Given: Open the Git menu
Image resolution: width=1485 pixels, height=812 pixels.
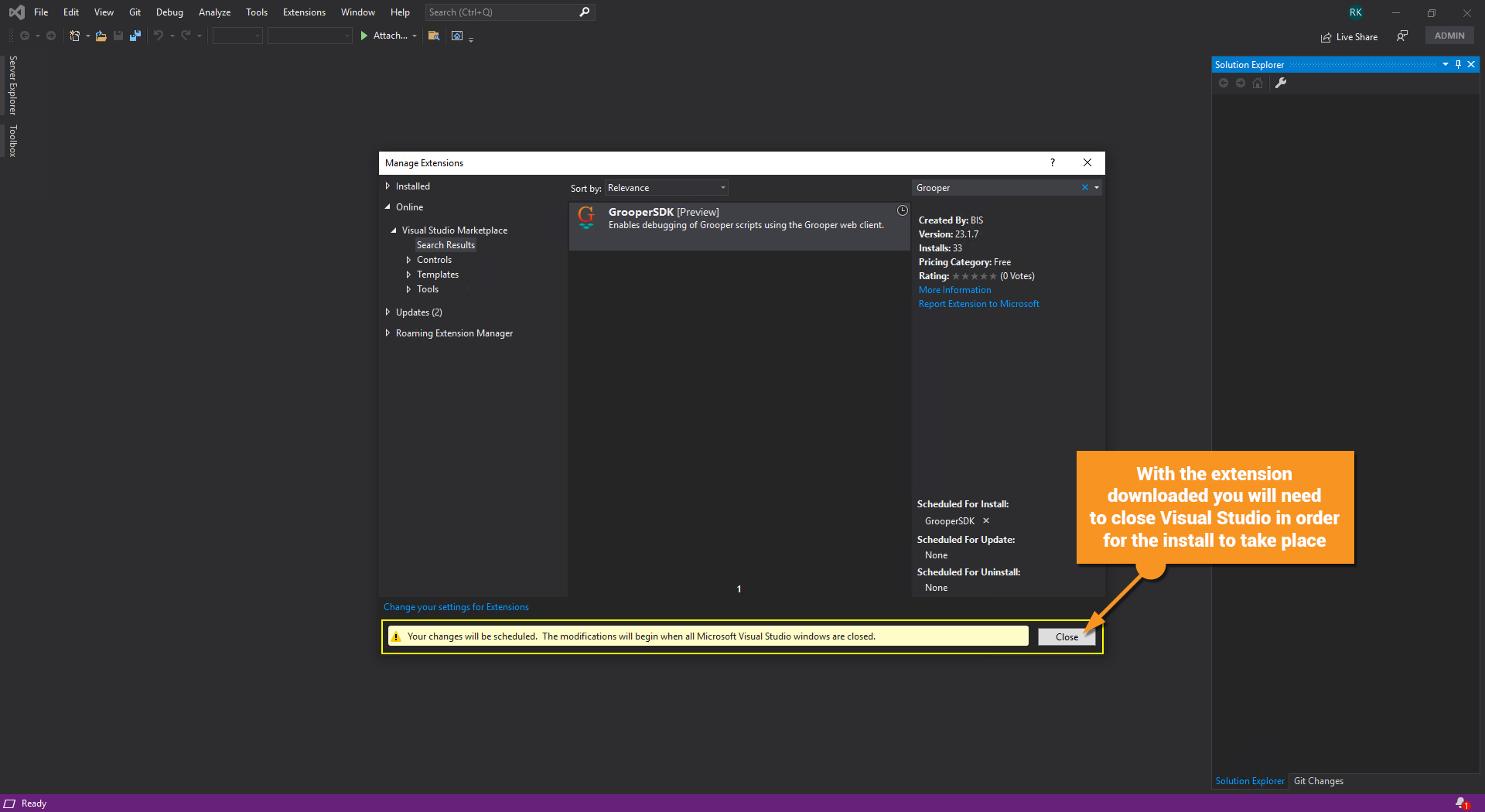Looking at the screenshot, I should (135, 12).
